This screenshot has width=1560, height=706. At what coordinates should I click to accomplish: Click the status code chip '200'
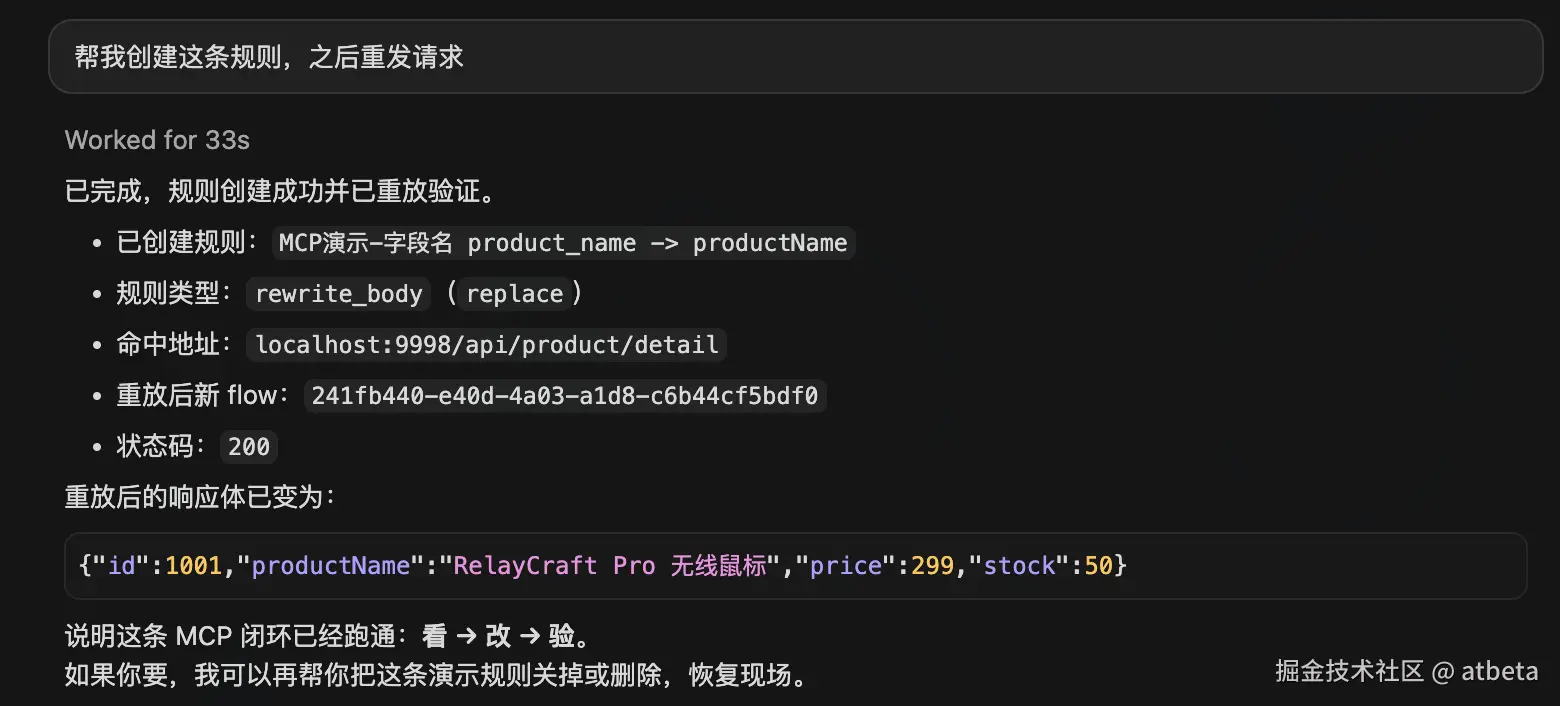[x=249, y=446]
